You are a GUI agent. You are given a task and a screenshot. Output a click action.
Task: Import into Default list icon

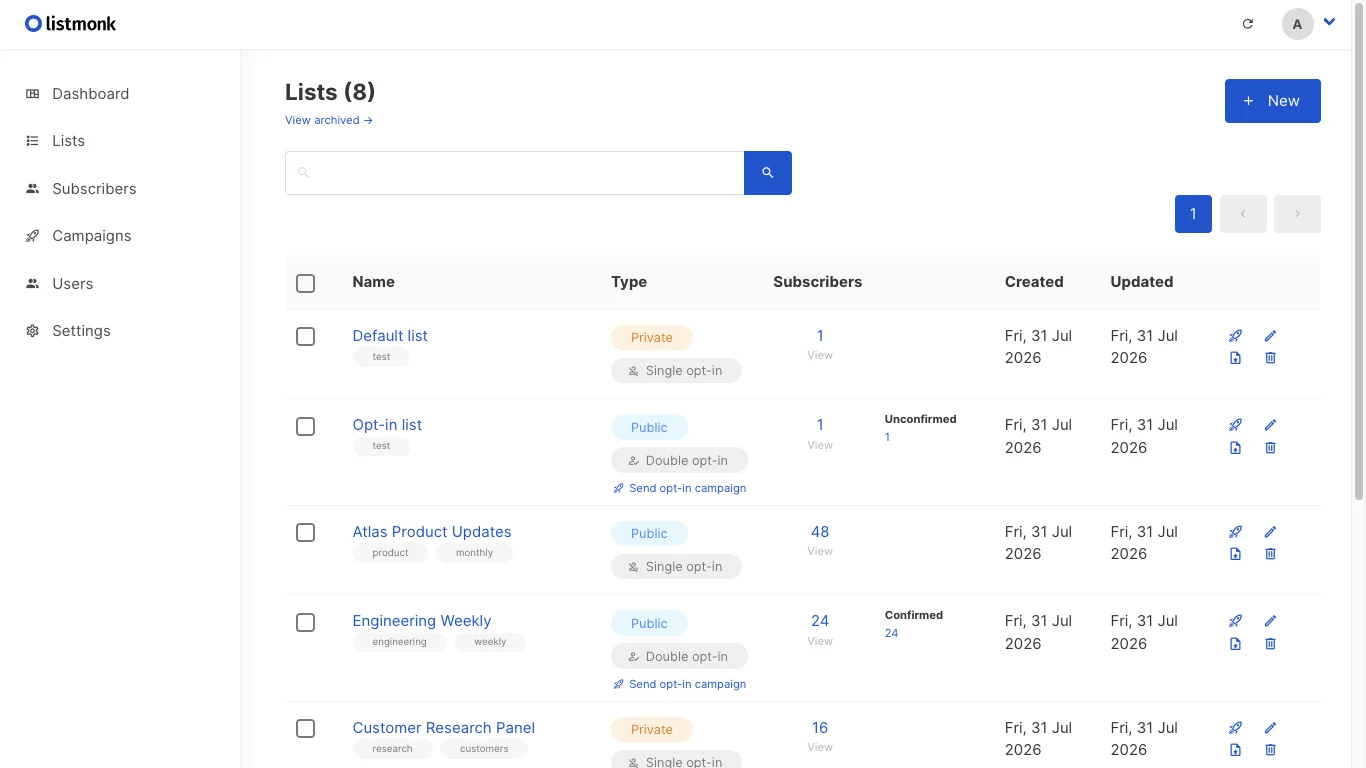[x=1236, y=358]
